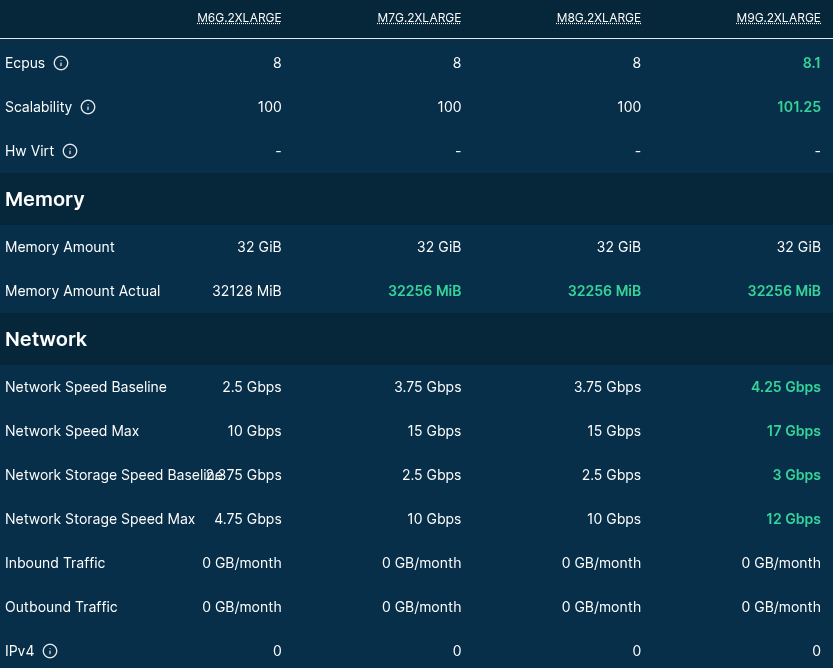
Task: Click the info icon next to Scalability
Action: click(88, 107)
